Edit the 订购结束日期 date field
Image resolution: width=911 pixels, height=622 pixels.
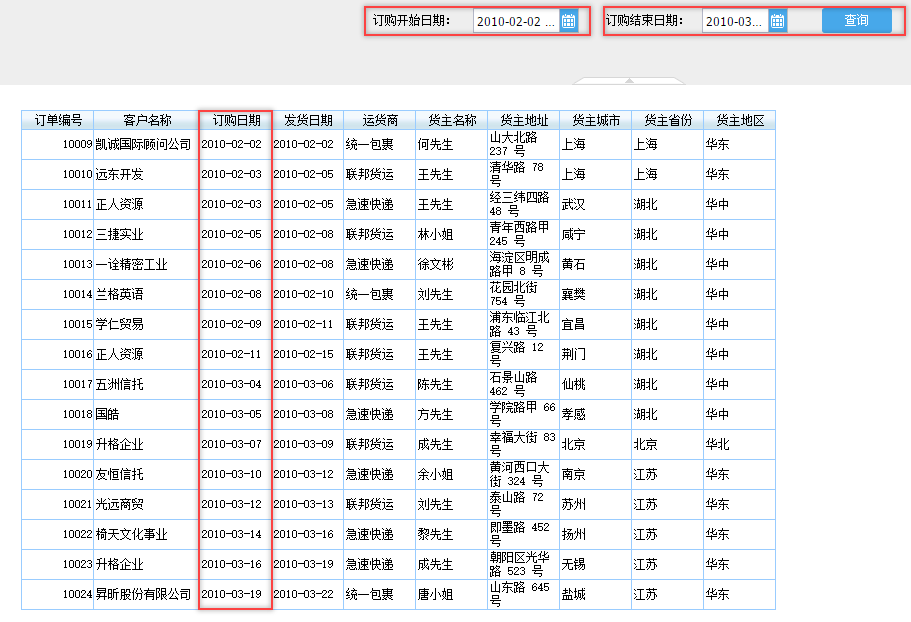pyautogui.click(x=735, y=21)
